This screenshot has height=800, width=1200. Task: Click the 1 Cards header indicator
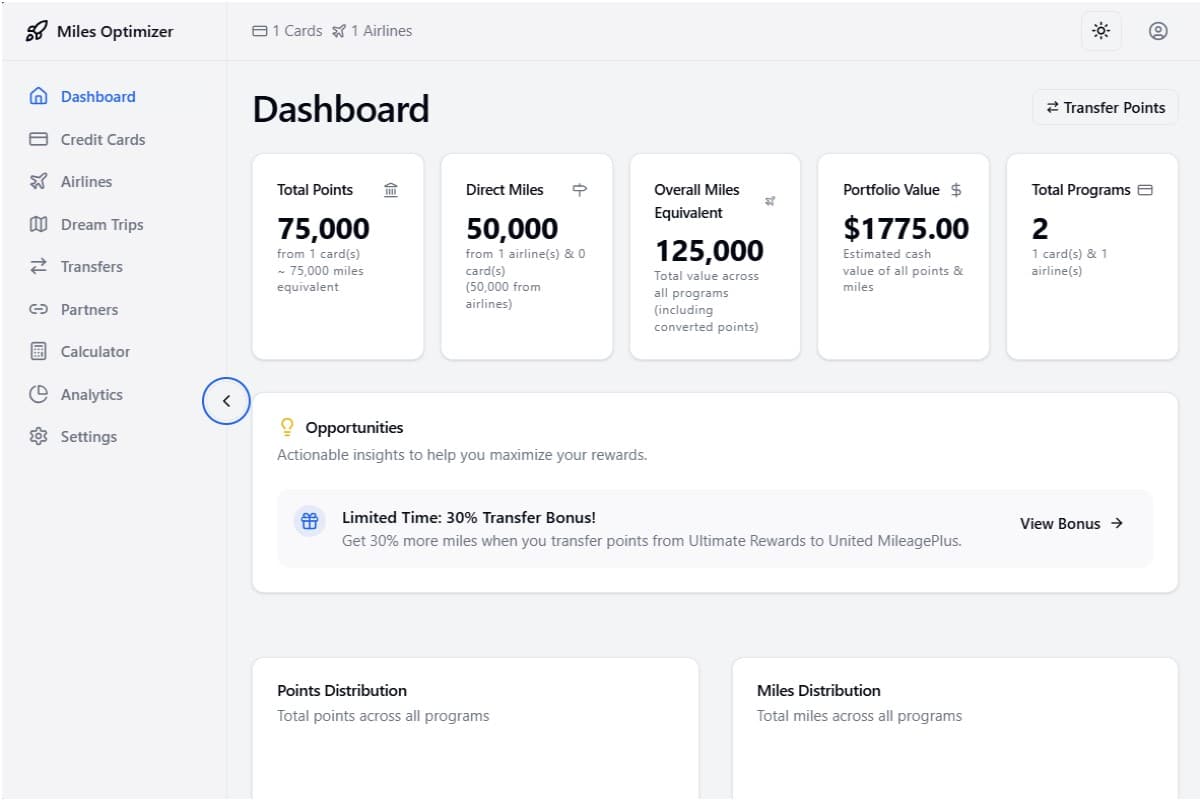tap(287, 31)
